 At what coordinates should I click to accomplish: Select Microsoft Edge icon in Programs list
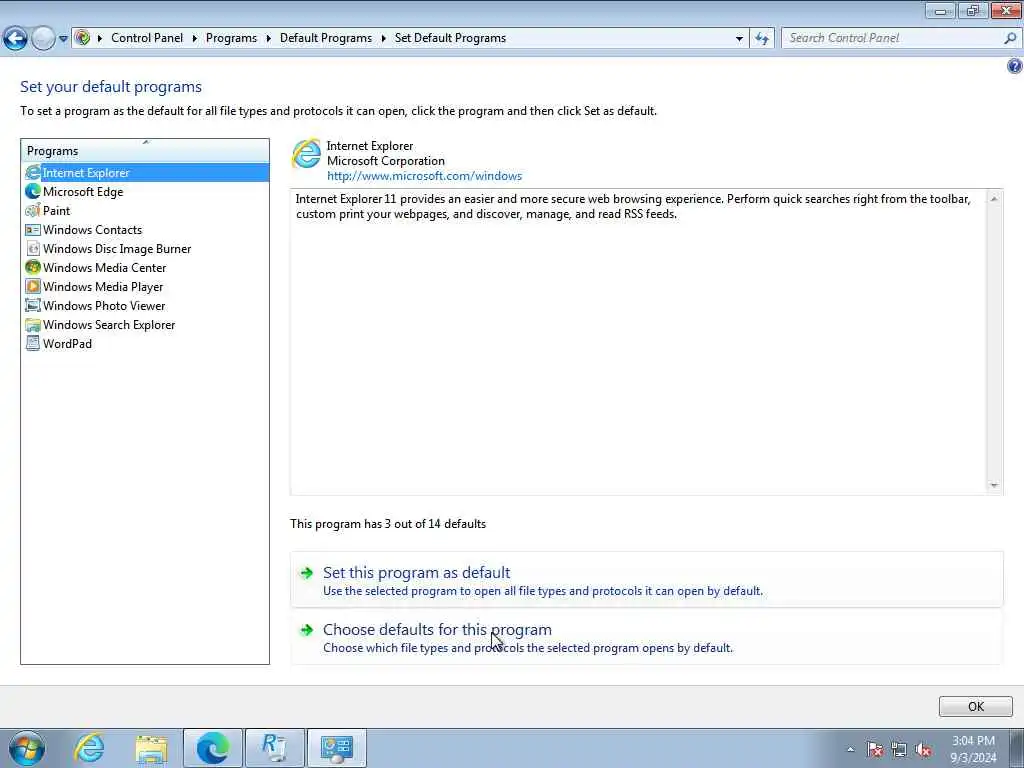pos(33,191)
